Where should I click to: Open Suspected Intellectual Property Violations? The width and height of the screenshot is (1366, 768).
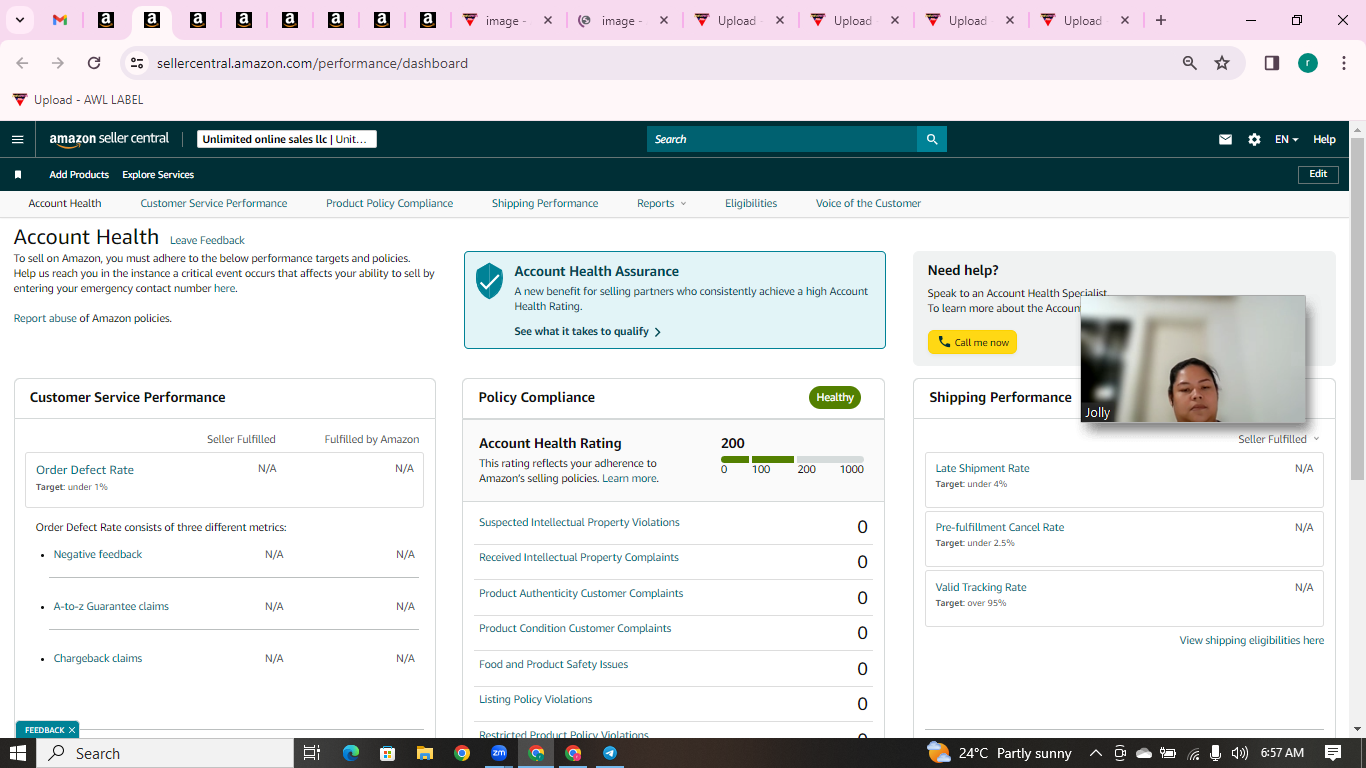click(579, 522)
